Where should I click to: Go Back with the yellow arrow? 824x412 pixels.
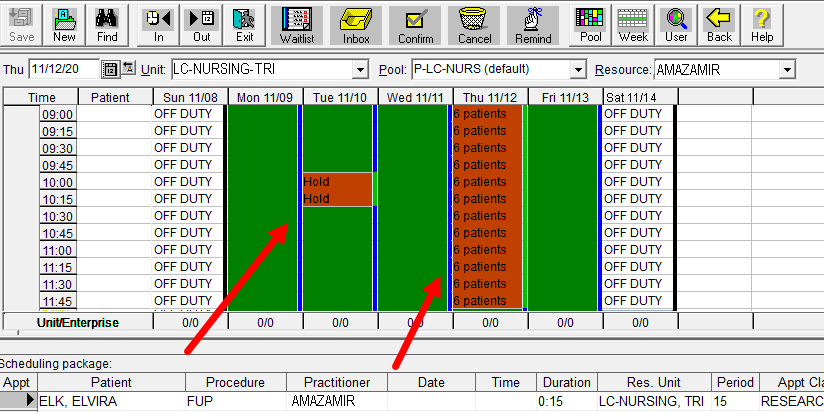pyautogui.click(x=719, y=25)
